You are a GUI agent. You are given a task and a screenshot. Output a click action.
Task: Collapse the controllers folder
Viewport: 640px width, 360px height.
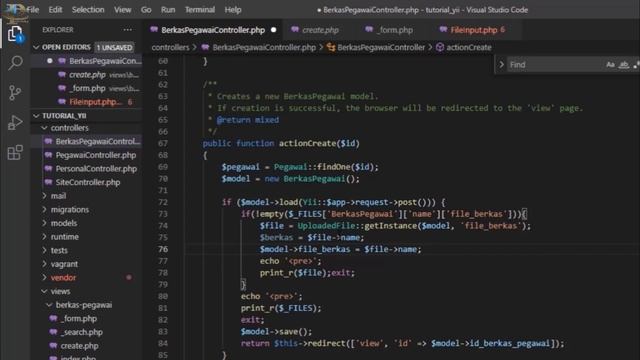click(x=44, y=128)
